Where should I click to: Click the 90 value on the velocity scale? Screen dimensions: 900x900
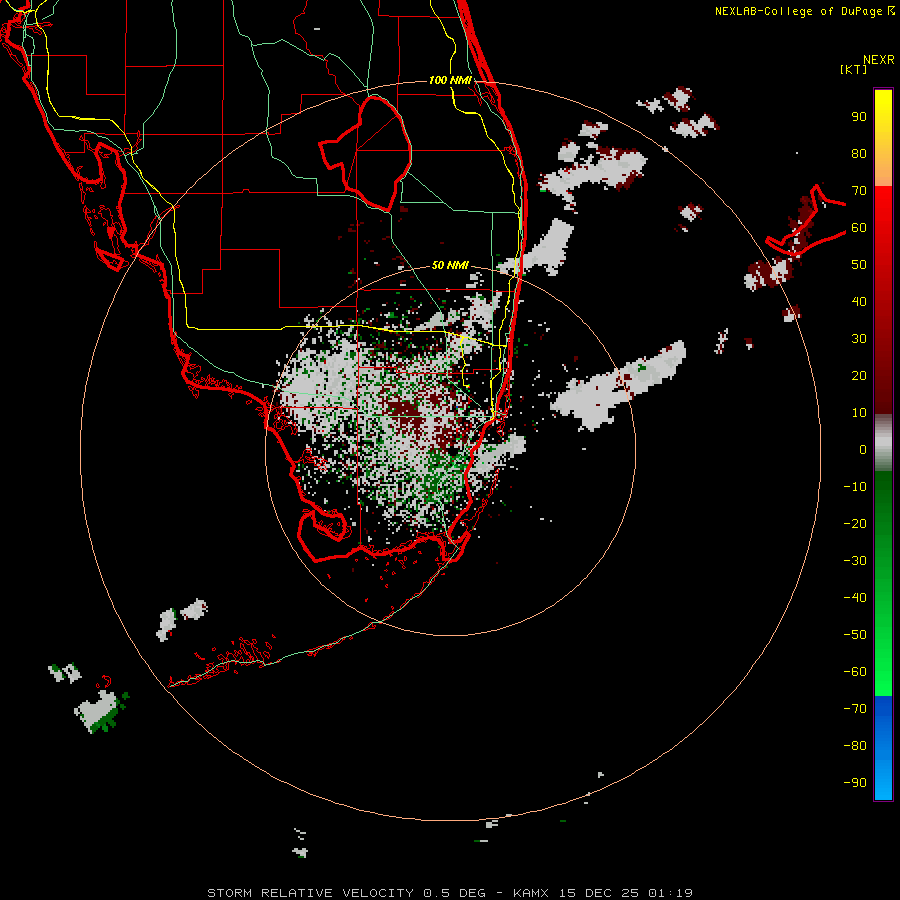point(859,117)
